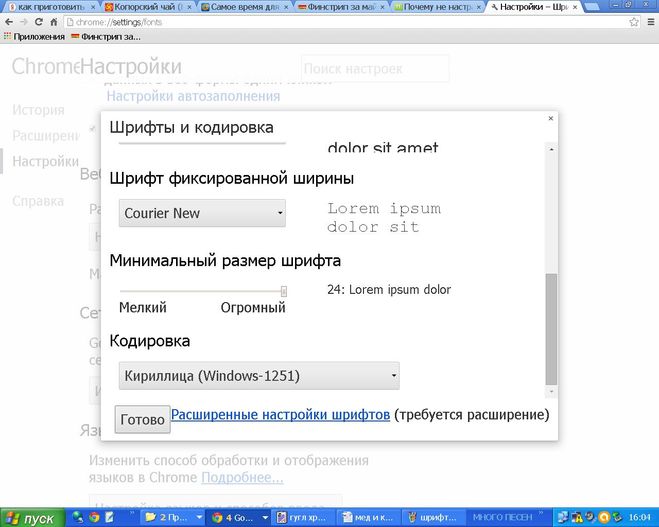
Task: Click the МНОГО ПЕСЕН taskbar toolbar
Action: (502, 517)
